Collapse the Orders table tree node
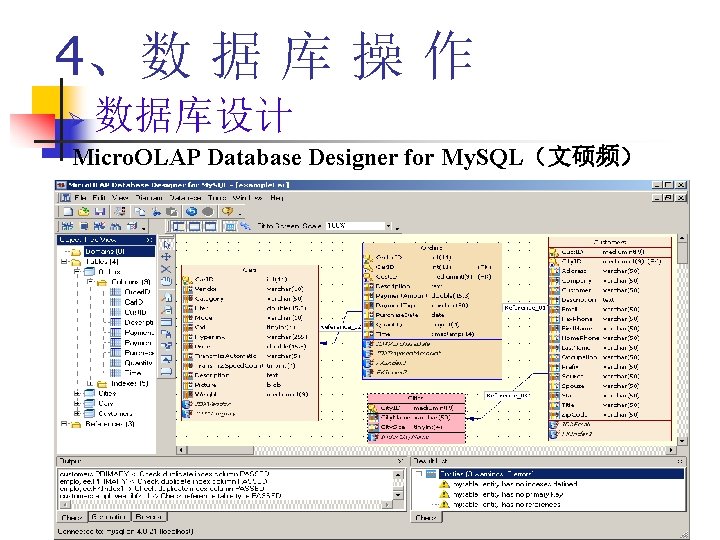This screenshot has width=720, height=540. (x=77, y=272)
